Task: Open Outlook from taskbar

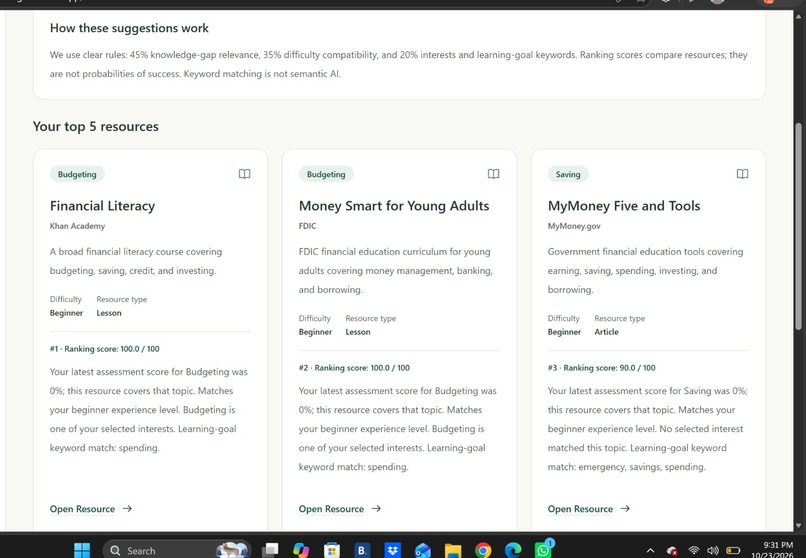Action: click(x=423, y=550)
